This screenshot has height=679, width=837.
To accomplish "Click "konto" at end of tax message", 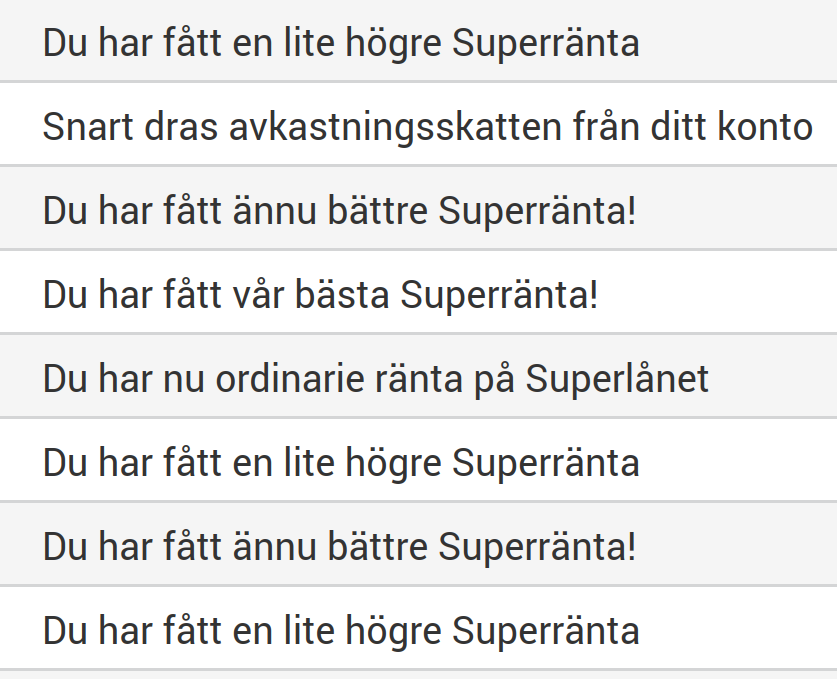I will (x=764, y=128).
